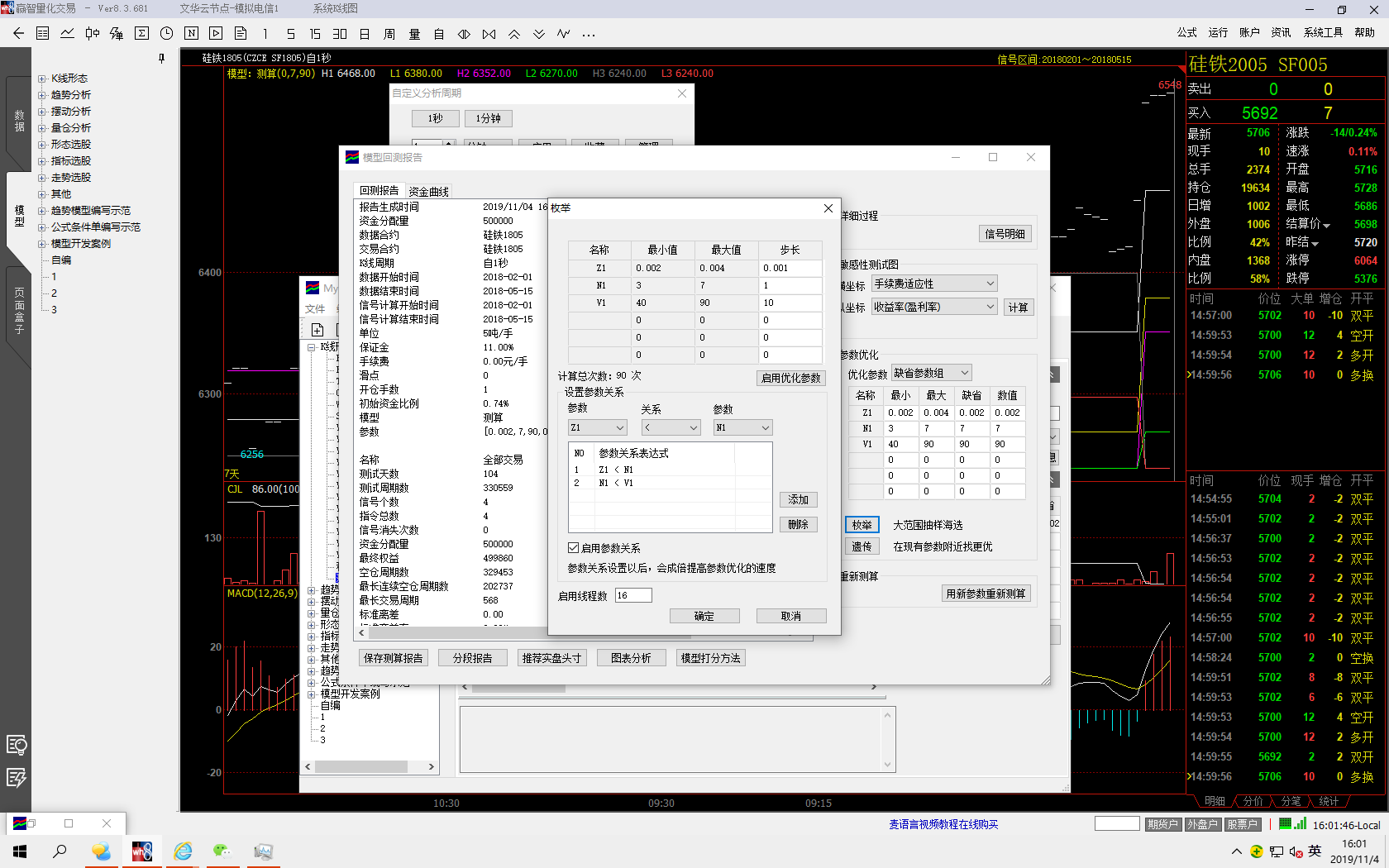Open the three-dots more options icon
The height and width of the screenshot is (868, 1389).
click(589, 35)
